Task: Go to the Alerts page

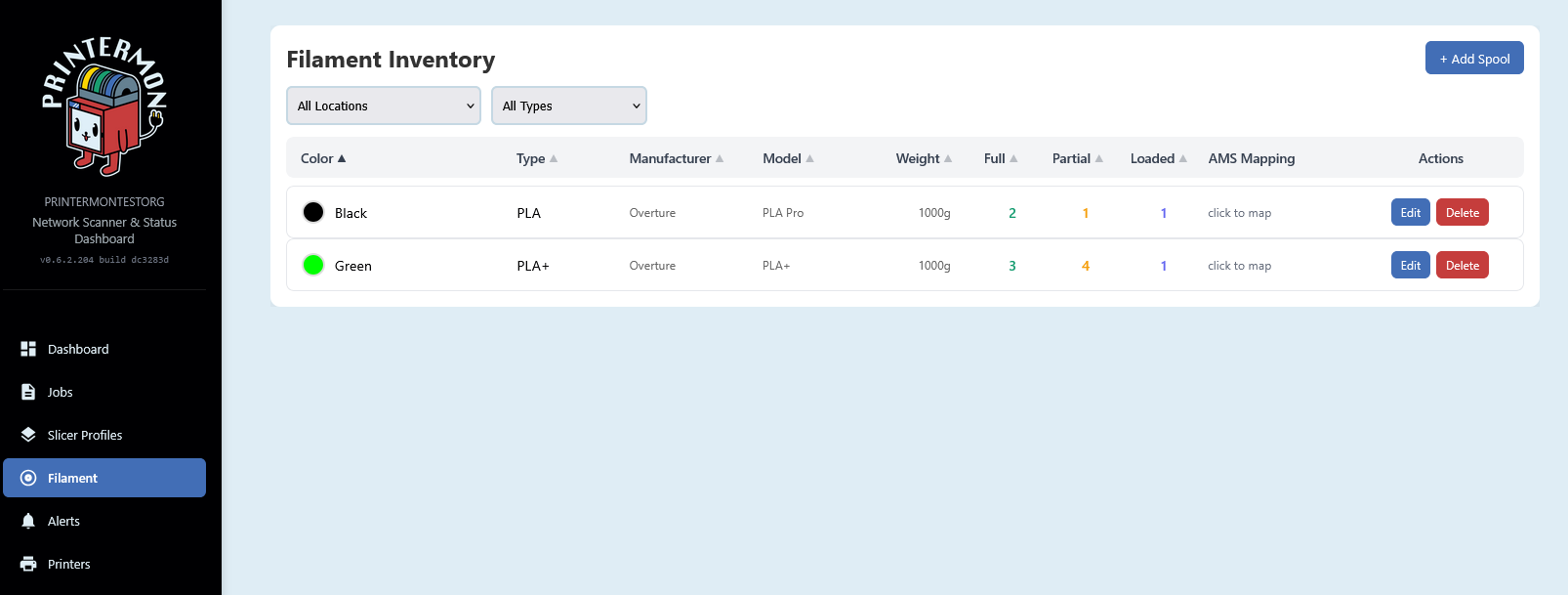Action: pyautogui.click(x=64, y=521)
